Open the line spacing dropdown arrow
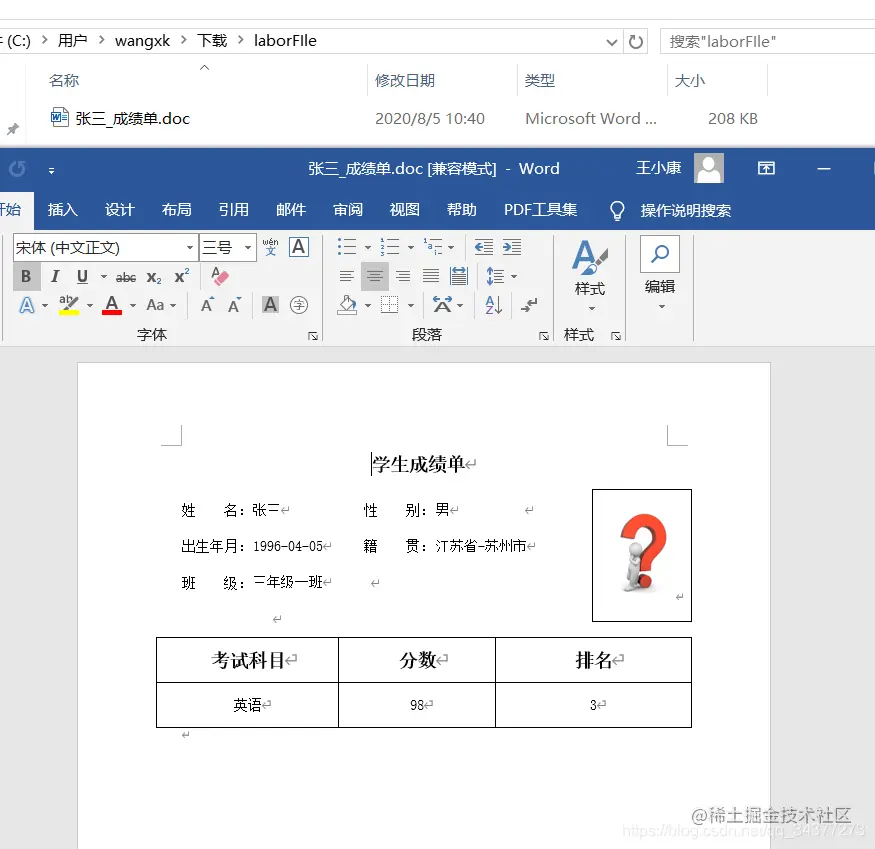This screenshot has height=849, width=875. [515, 277]
